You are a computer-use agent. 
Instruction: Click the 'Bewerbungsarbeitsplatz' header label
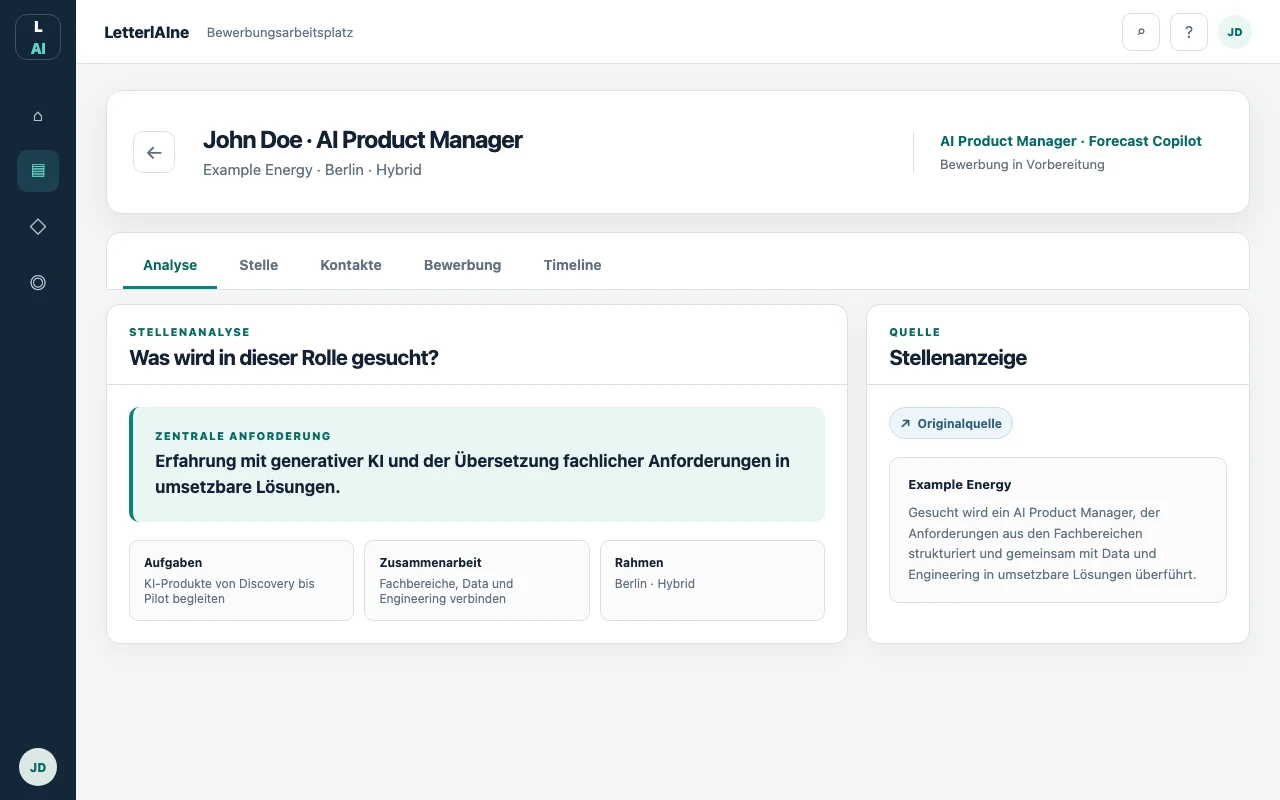[x=280, y=32]
